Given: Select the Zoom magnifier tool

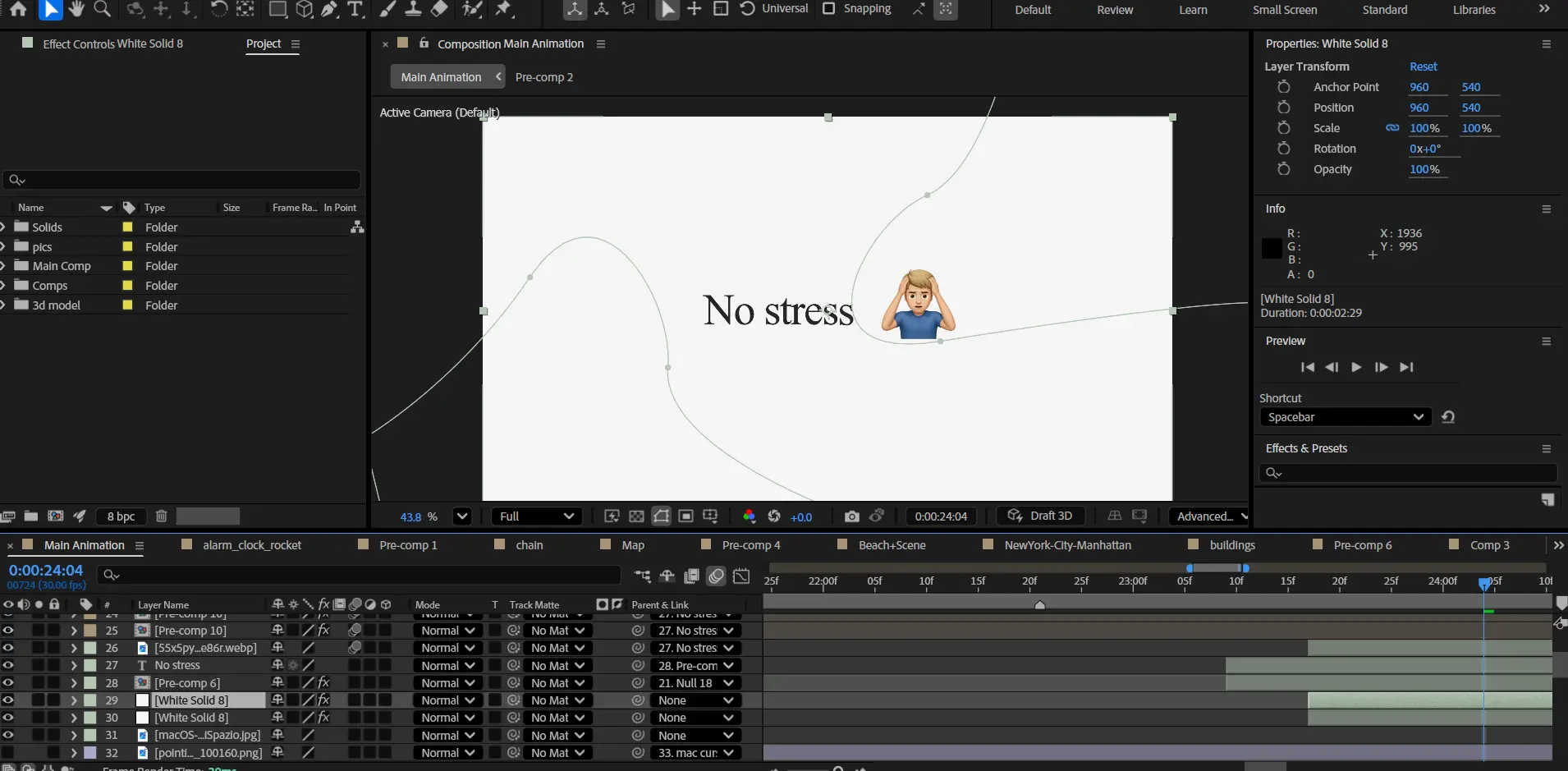Looking at the screenshot, I should click(103, 9).
